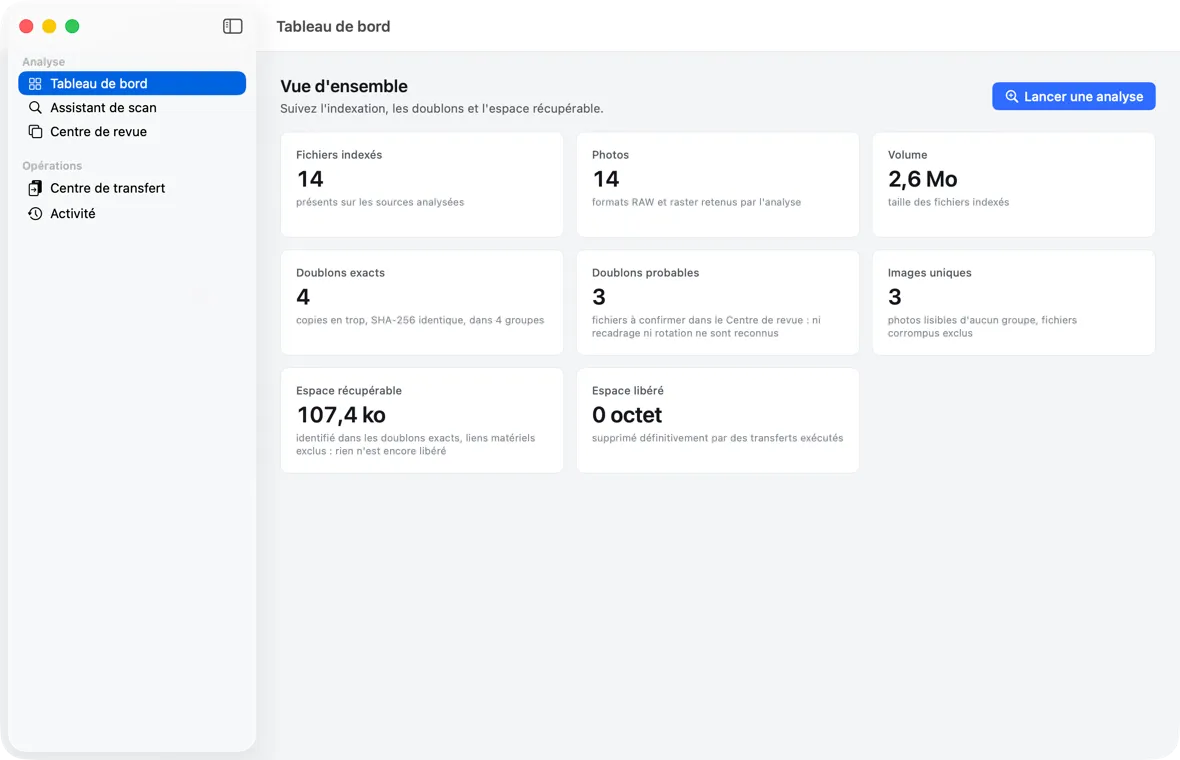Switch to Centre de transfert

[132, 188]
